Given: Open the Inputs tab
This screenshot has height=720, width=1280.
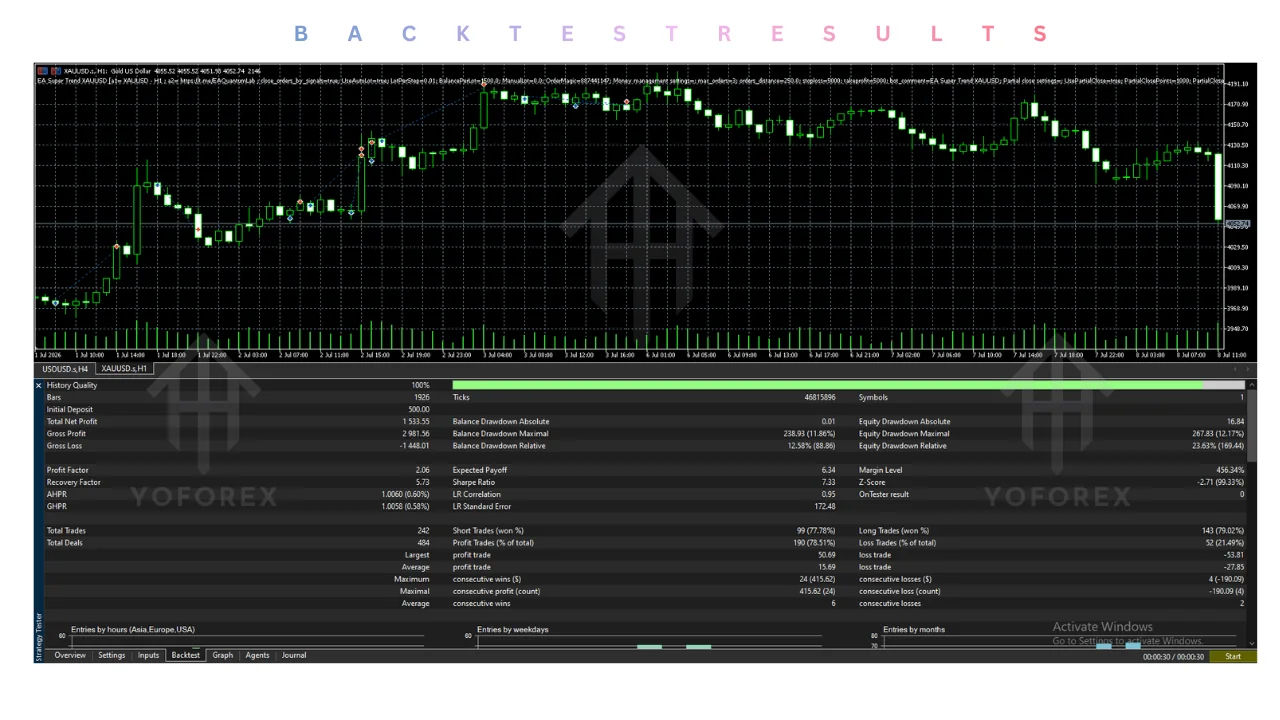Looking at the screenshot, I should (x=148, y=656).
